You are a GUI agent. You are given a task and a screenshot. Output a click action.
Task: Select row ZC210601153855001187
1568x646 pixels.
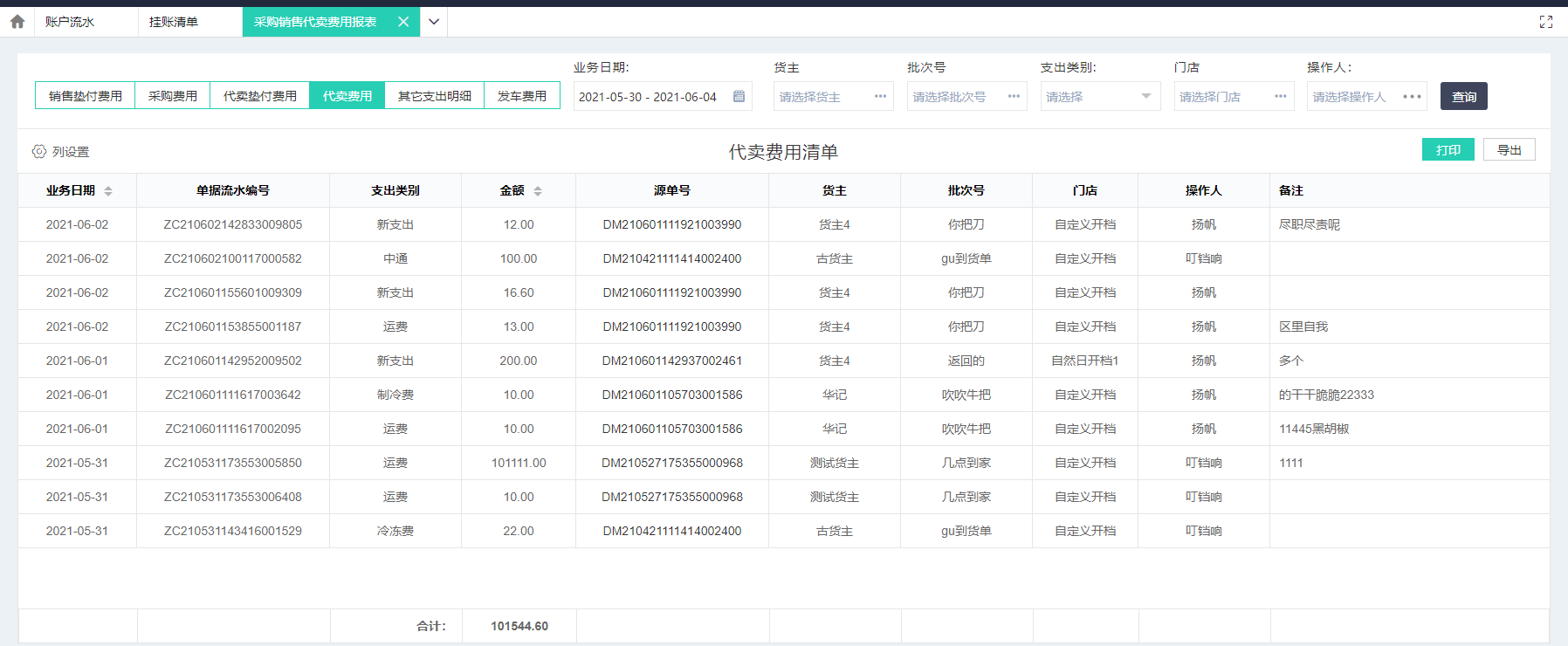[x=784, y=326]
